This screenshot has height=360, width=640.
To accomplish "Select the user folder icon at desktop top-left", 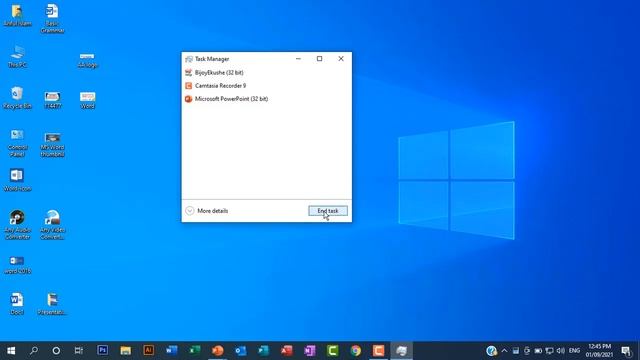I will coord(17,15).
